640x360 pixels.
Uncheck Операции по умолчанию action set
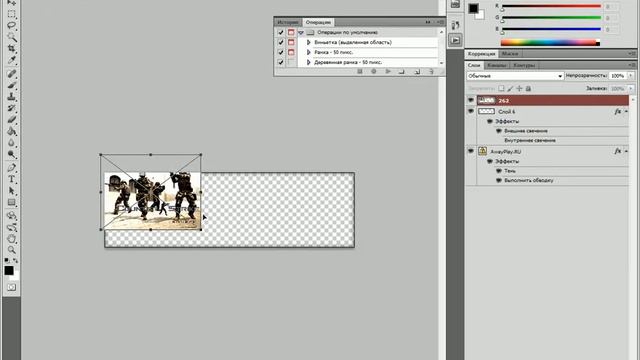pyautogui.click(x=280, y=32)
